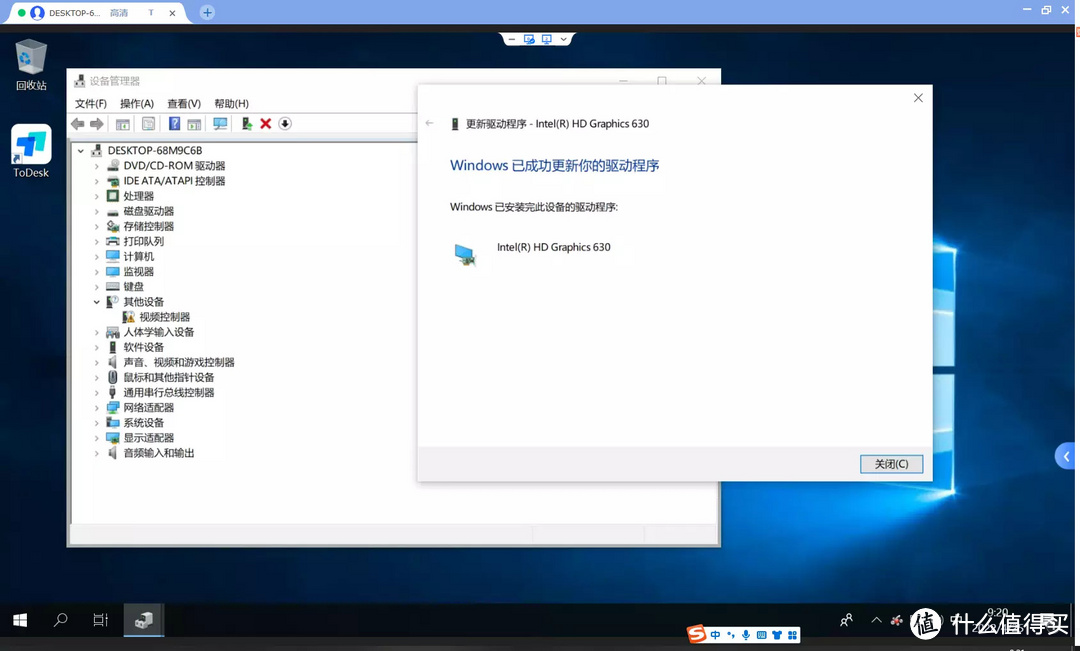This screenshot has width=1080, height=651.
Task: Expand the 磁盘驱动器 node
Action: [x=96, y=211]
